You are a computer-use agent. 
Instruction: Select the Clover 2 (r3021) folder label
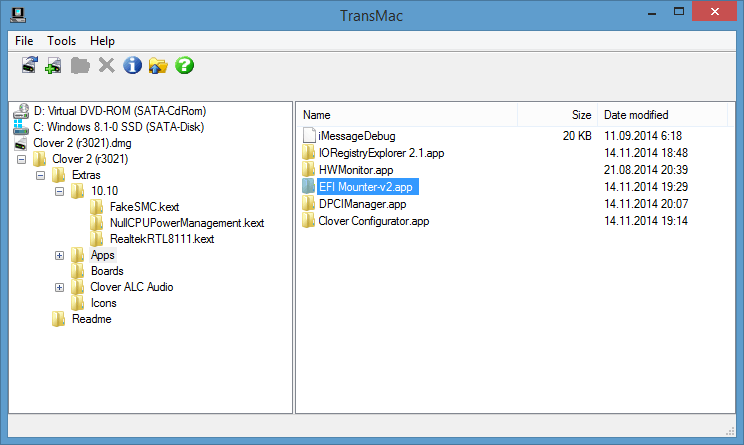click(x=90, y=159)
